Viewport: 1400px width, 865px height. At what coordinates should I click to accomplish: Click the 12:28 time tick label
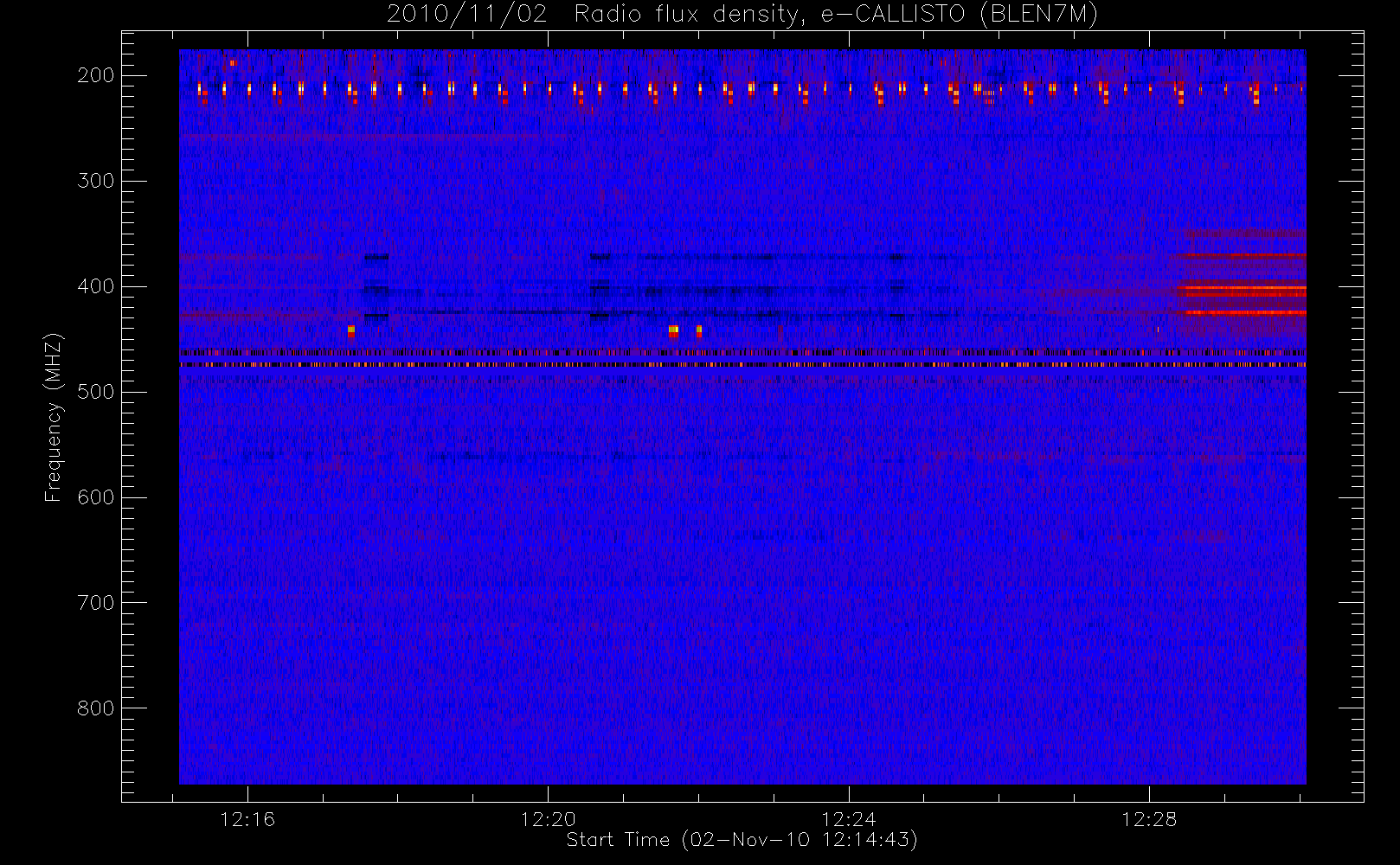pyautogui.click(x=1149, y=819)
